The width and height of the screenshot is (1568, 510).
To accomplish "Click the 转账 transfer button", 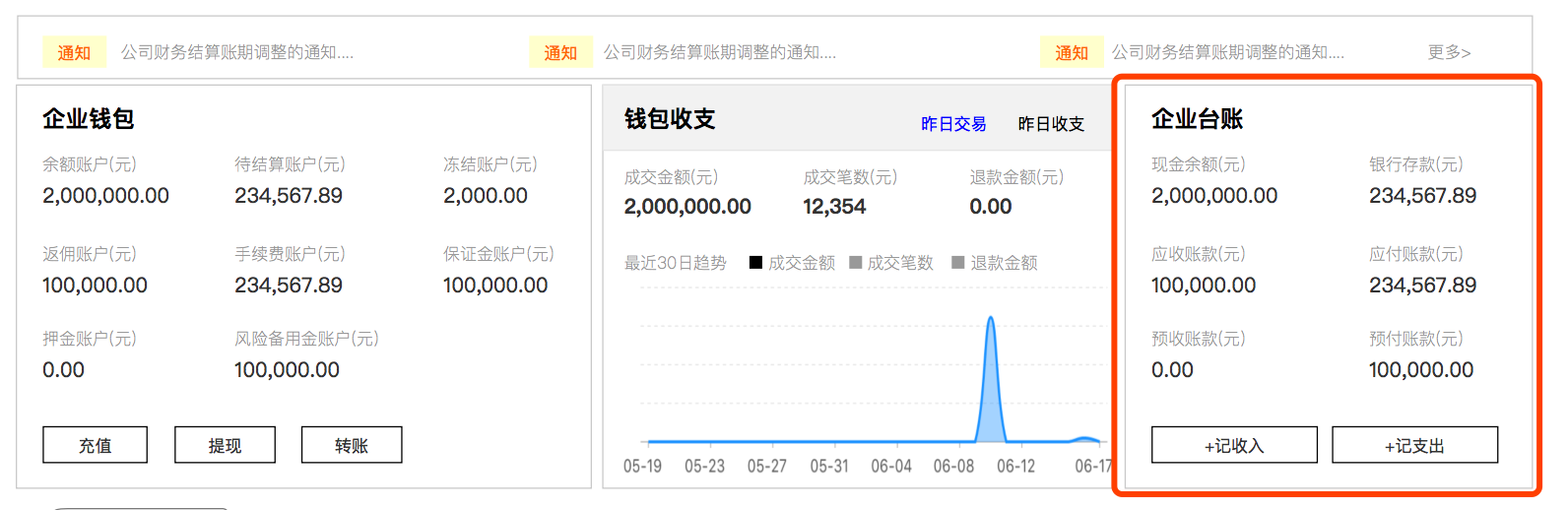I will tap(352, 445).
